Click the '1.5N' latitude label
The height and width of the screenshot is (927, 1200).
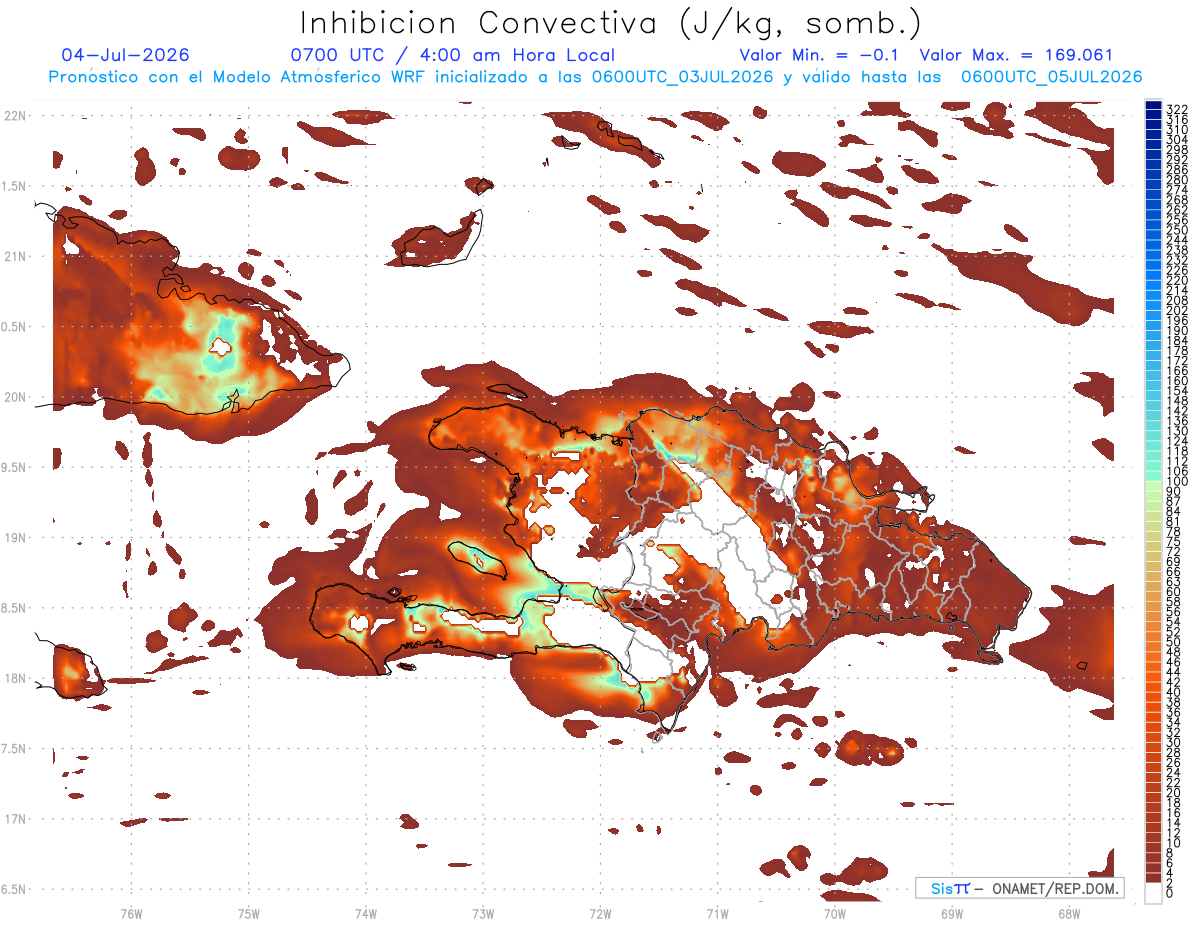(14, 186)
